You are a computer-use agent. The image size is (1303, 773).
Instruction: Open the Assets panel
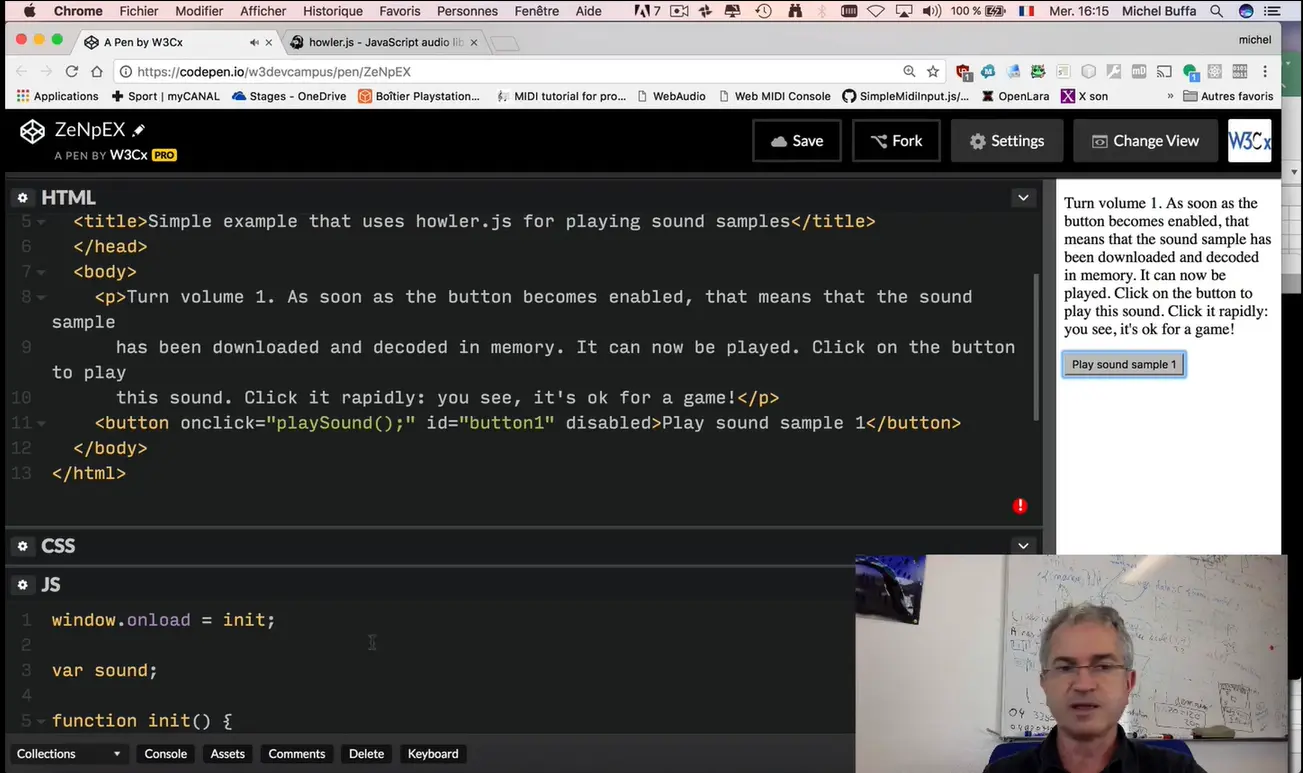pyautogui.click(x=228, y=754)
